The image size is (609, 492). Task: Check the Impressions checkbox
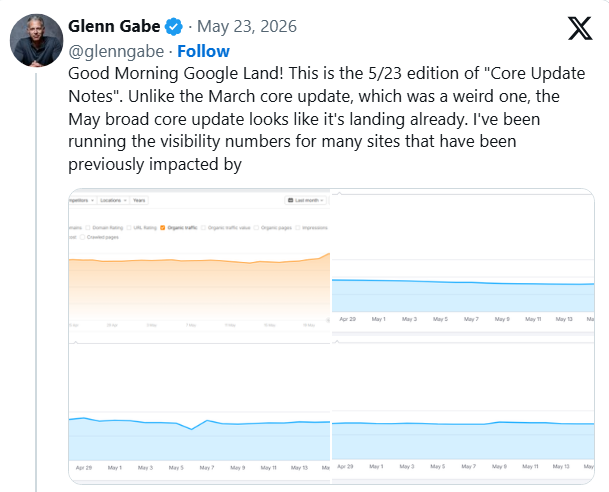tap(298, 228)
